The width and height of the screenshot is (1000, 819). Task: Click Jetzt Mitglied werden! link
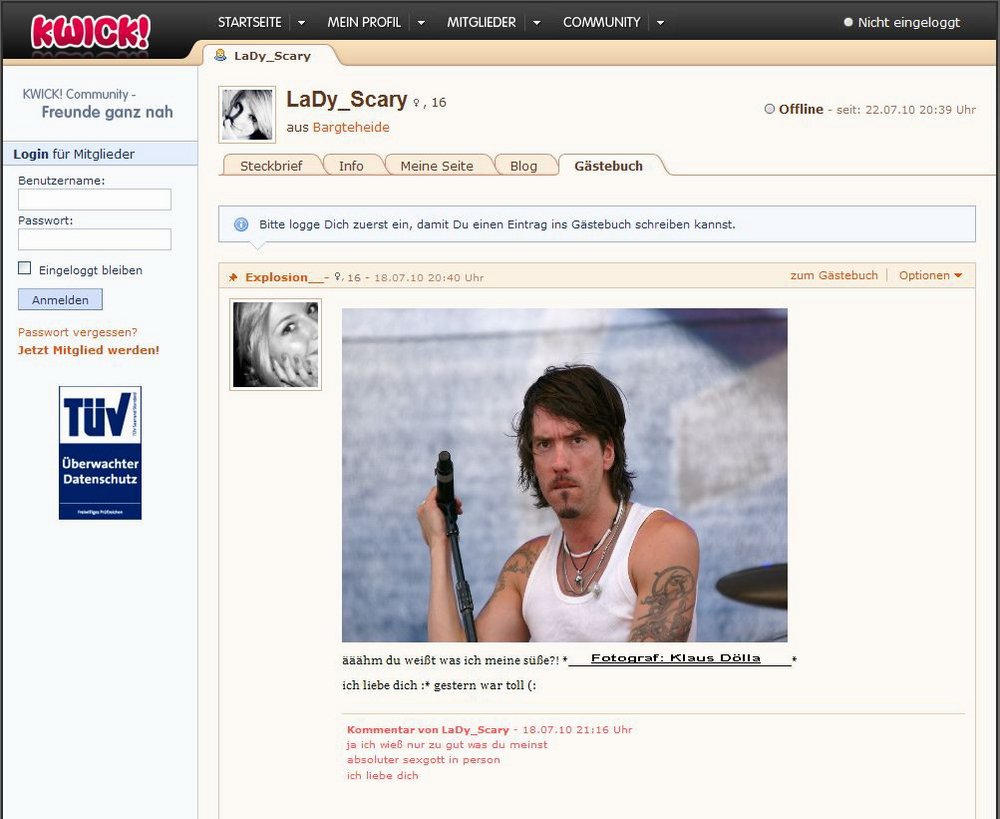click(88, 350)
